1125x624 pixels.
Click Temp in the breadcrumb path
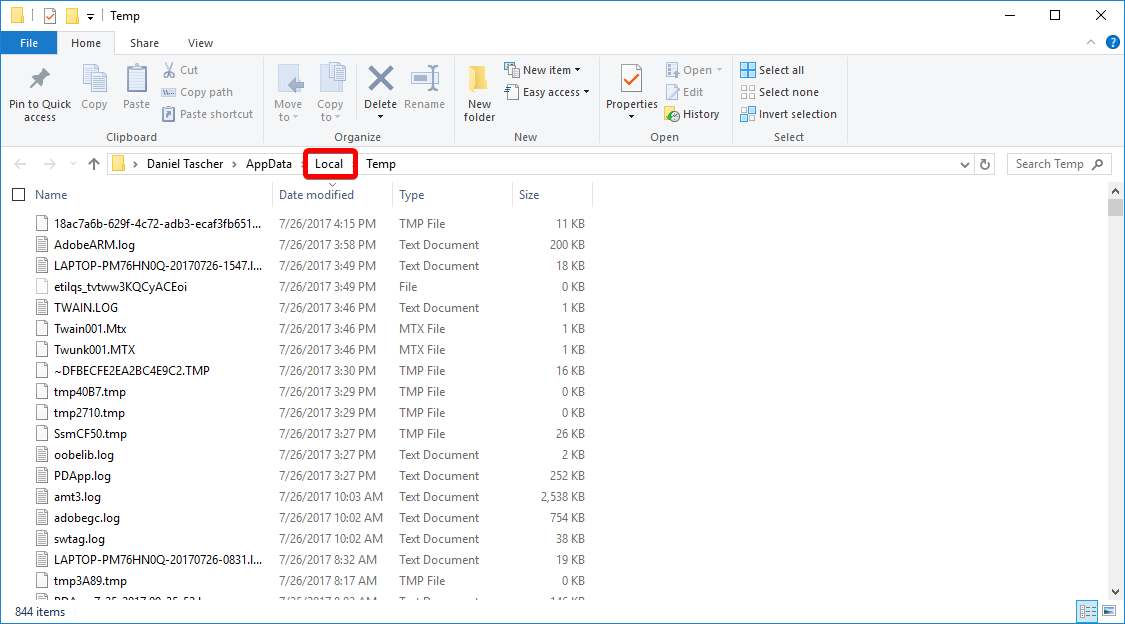(x=381, y=164)
